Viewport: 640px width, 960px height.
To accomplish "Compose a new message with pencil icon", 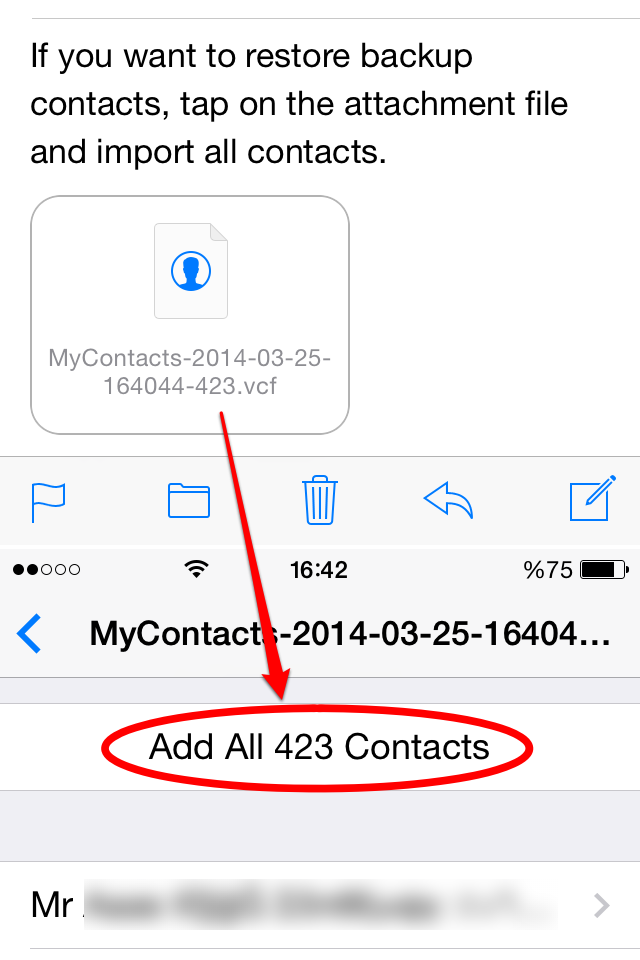I will [592, 498].
